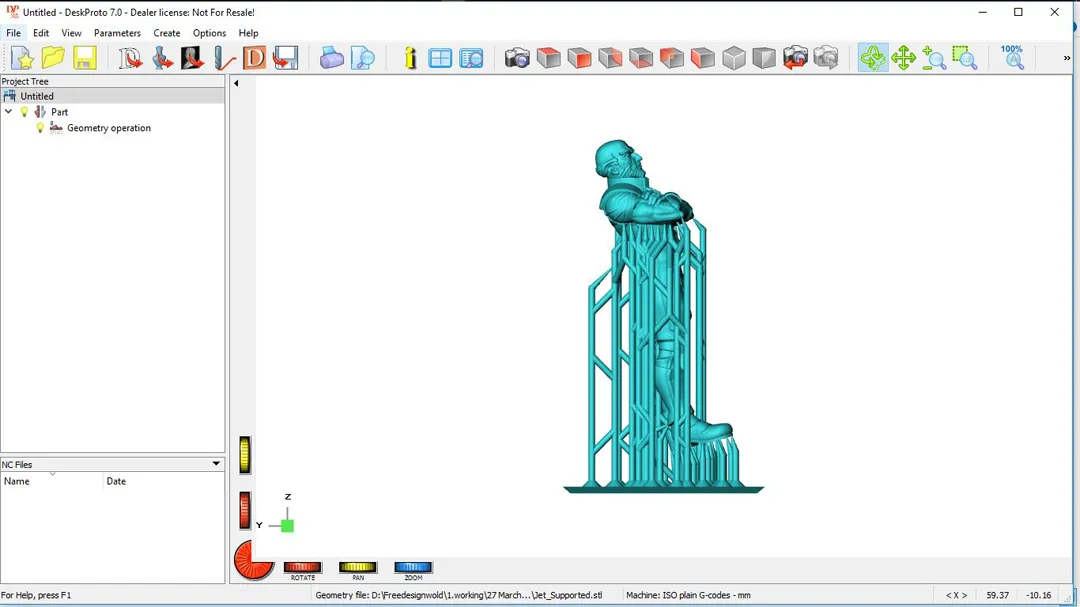Viewport: 1080px width, 607px height.
Task: Click the vertical red thumbwheel
Action: (245, 511)
